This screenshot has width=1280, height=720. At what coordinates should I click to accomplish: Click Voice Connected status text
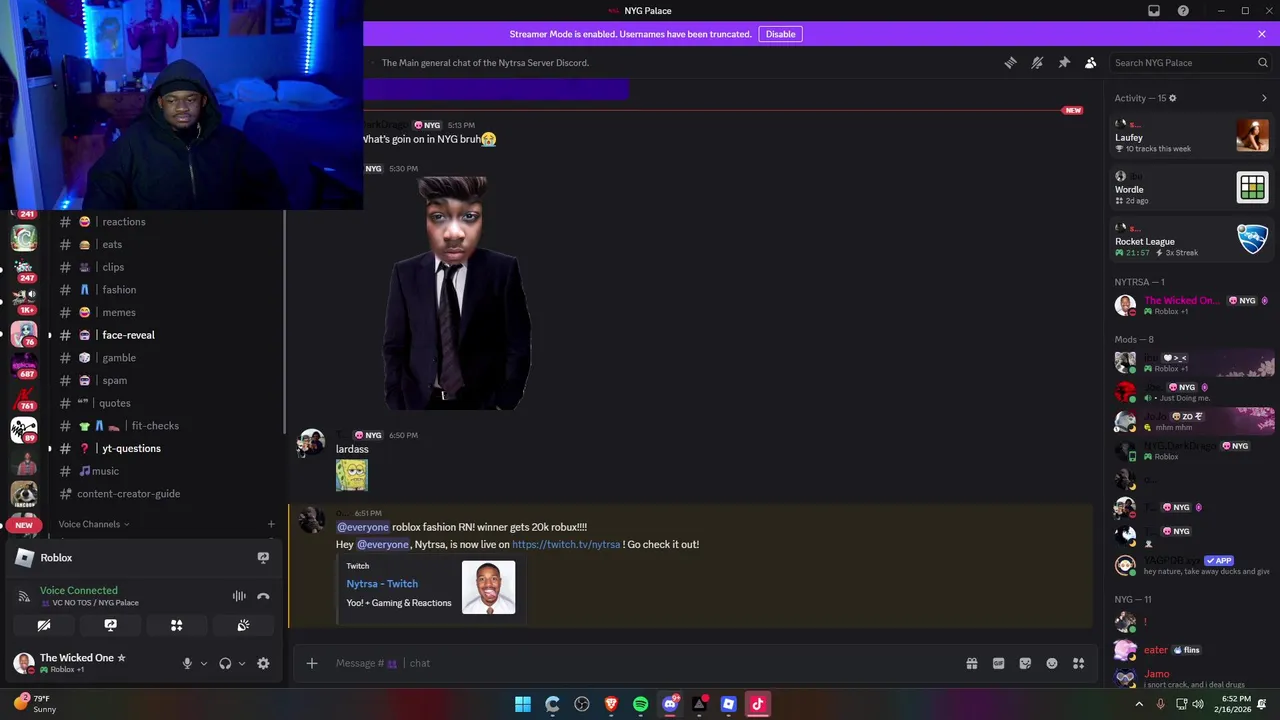79,590
